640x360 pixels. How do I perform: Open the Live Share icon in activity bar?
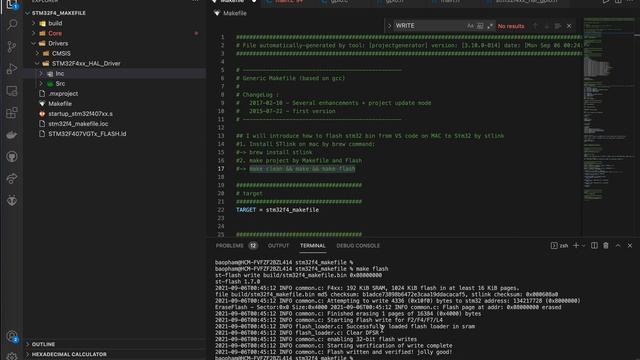12,178
